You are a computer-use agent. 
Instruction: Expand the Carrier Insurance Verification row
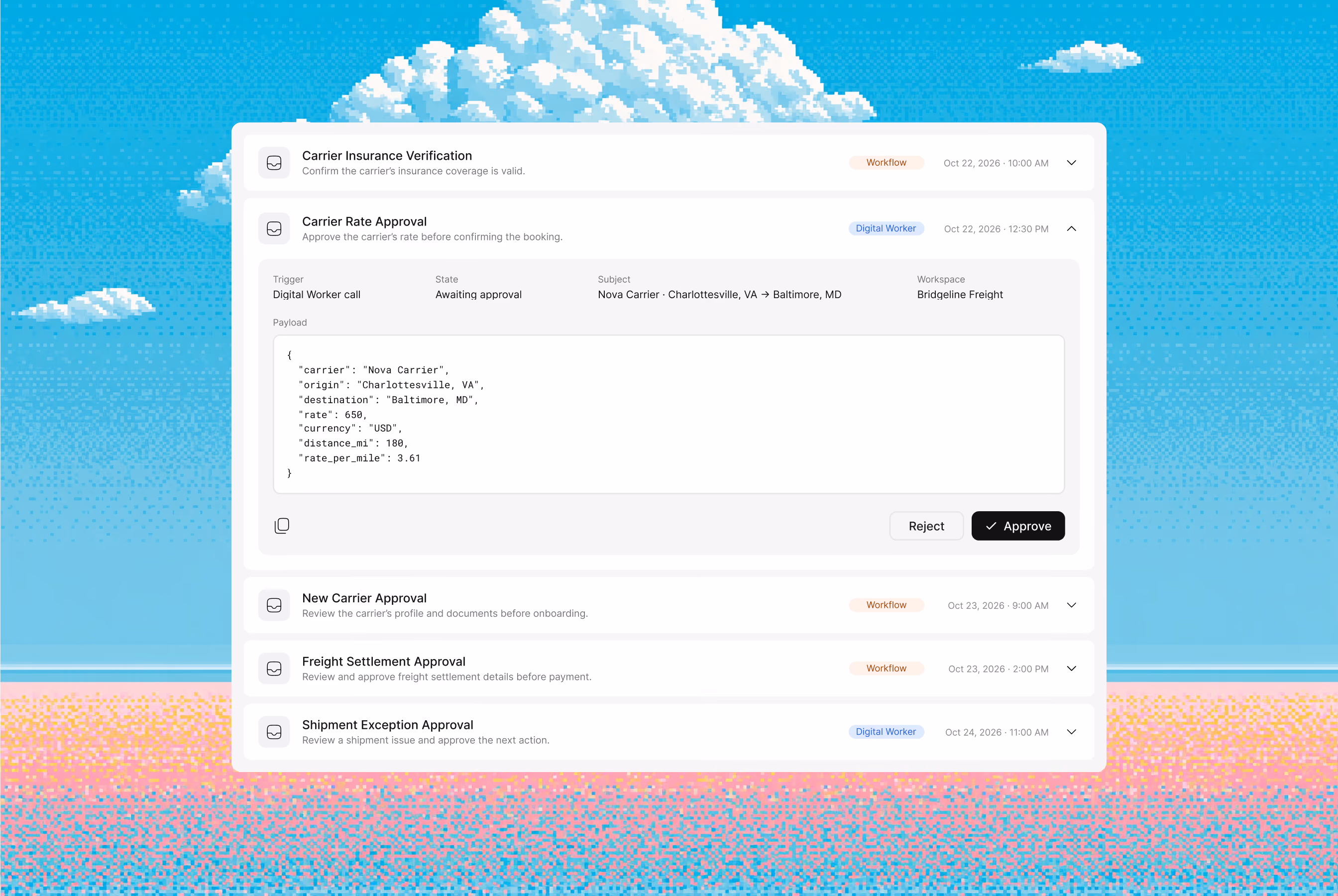tap(1071, 163)
